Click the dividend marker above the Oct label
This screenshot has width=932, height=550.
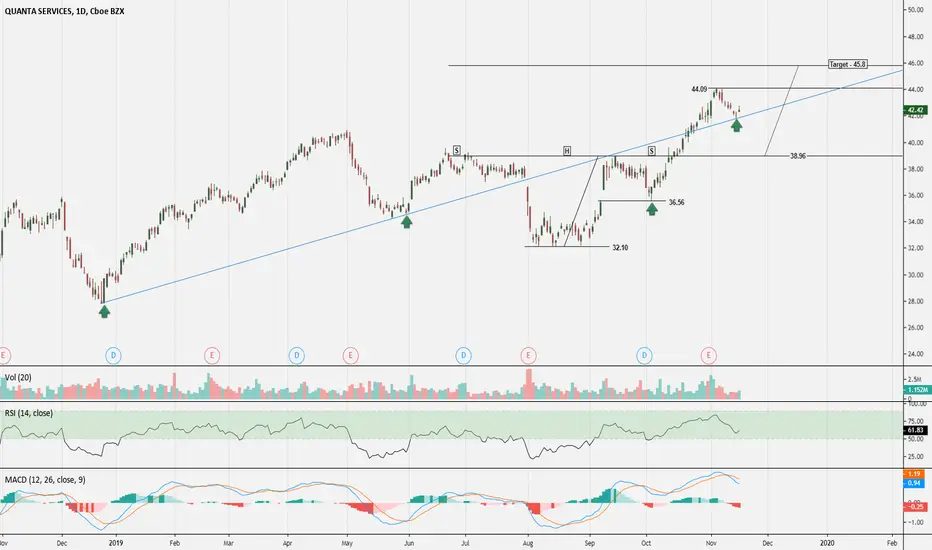click(644, 356)
